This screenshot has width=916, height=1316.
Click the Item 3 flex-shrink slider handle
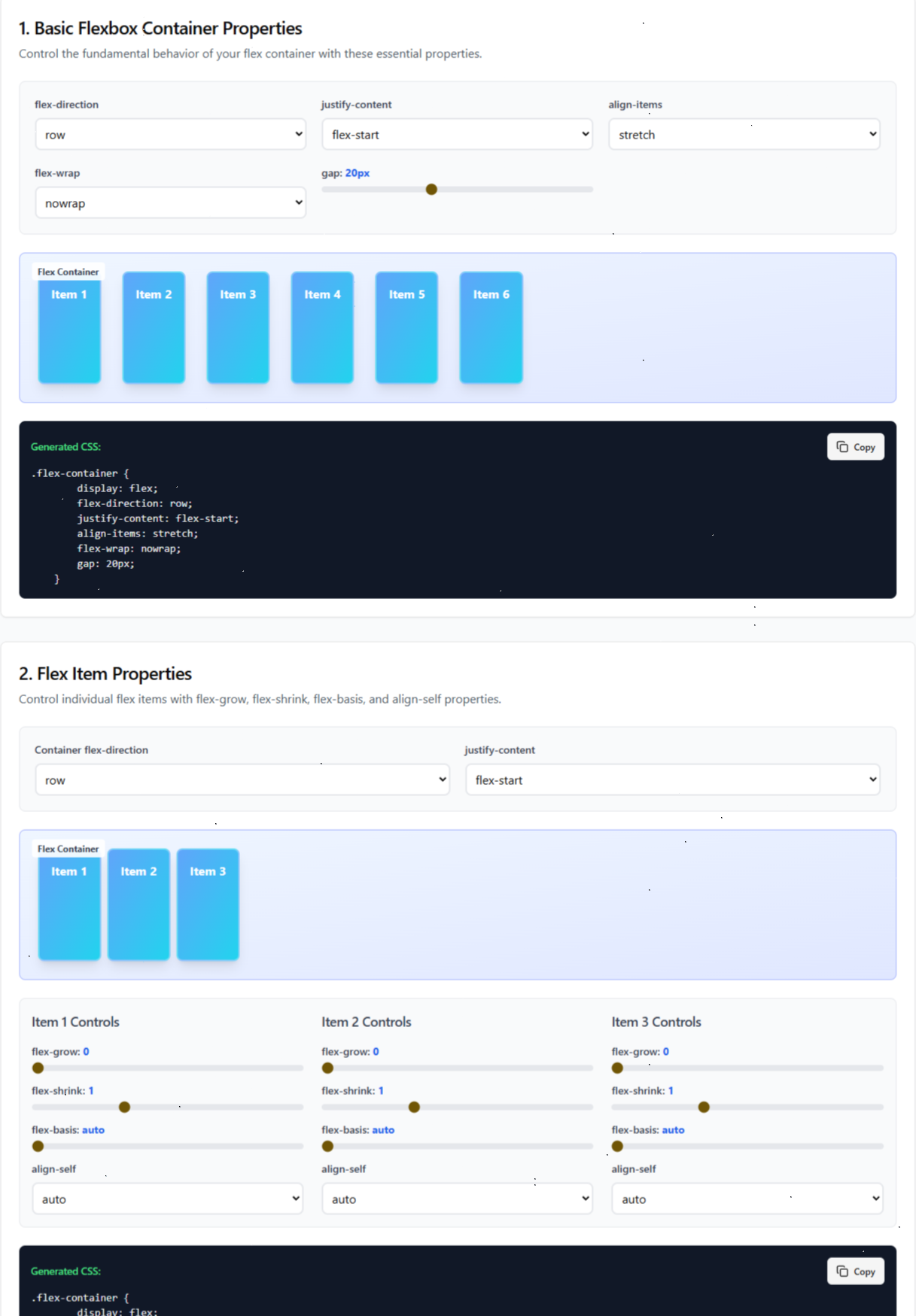(x=704, y=1108)
